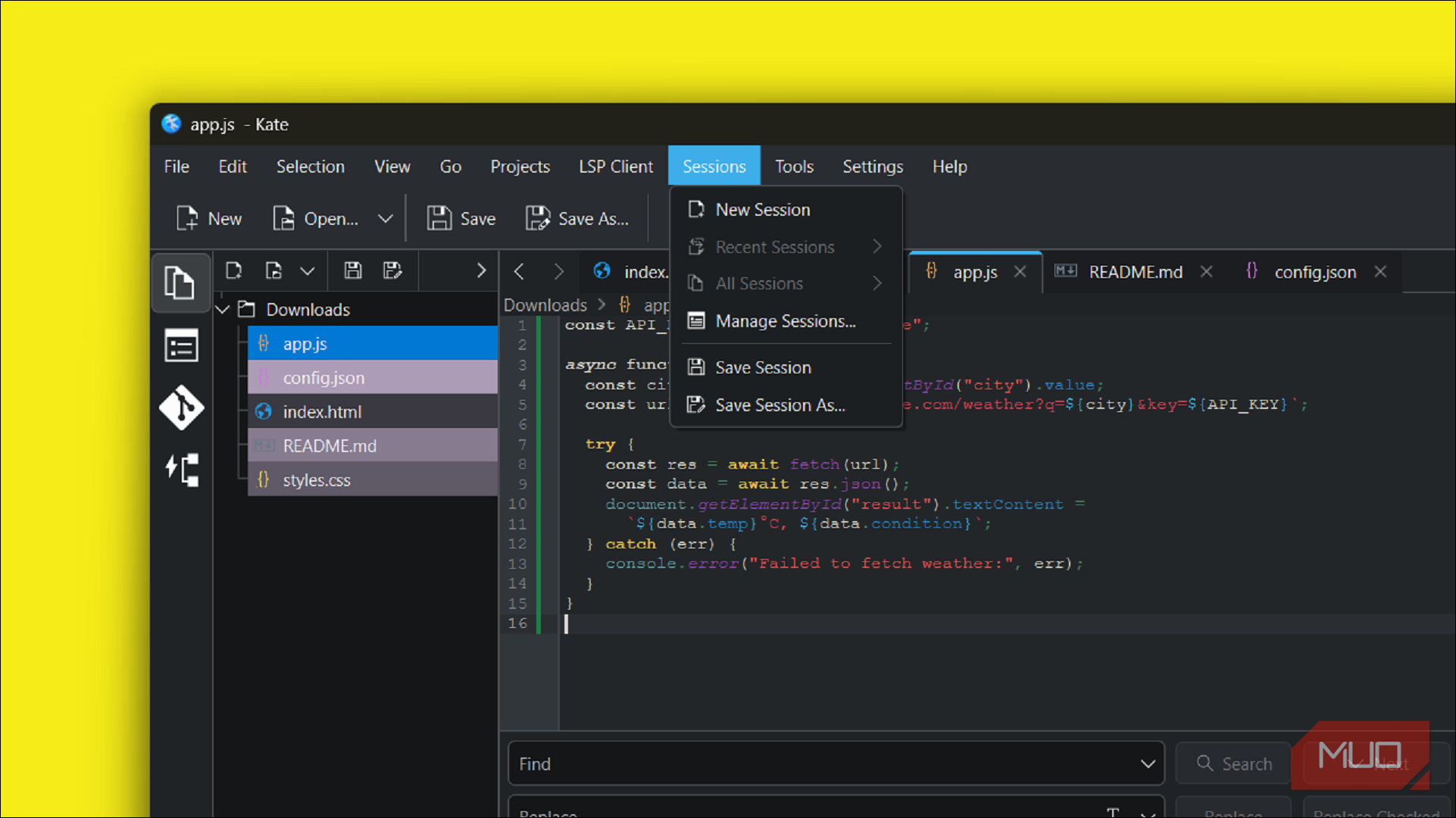
Task: Select README.md in the documents tree
Action: (372, 446)
